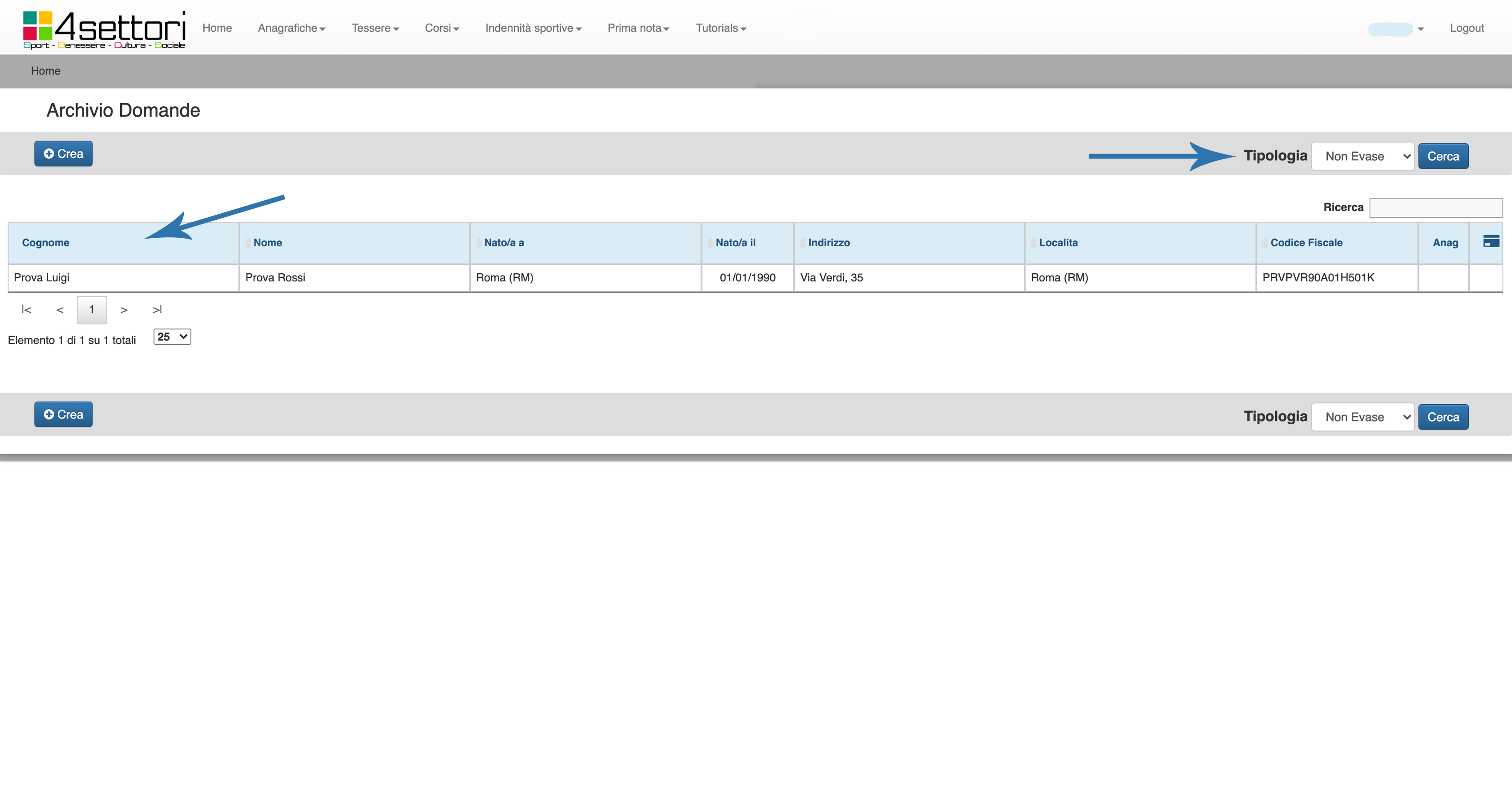Sort table by Nome column
The image size is (1512, 812).
pos(268,243)
